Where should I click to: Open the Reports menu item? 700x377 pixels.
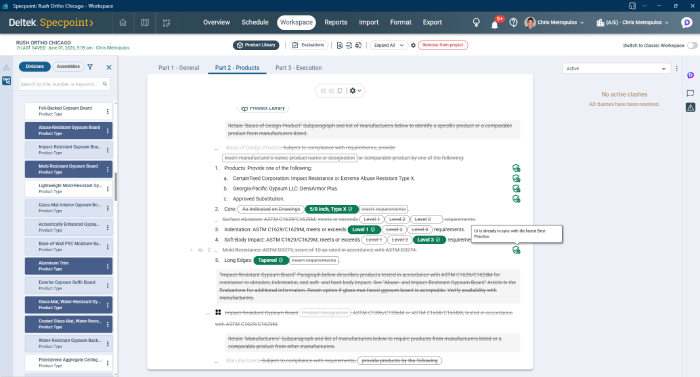336,22
